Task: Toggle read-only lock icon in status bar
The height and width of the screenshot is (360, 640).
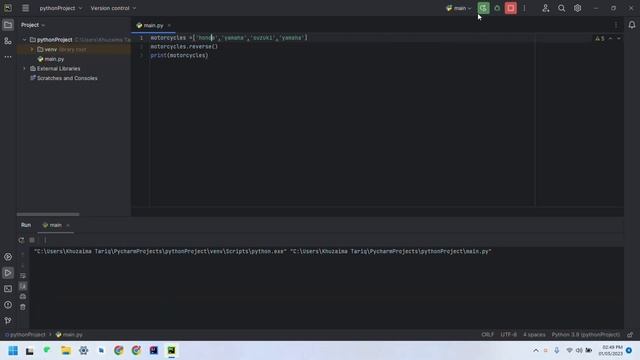Action: point(630,335)
